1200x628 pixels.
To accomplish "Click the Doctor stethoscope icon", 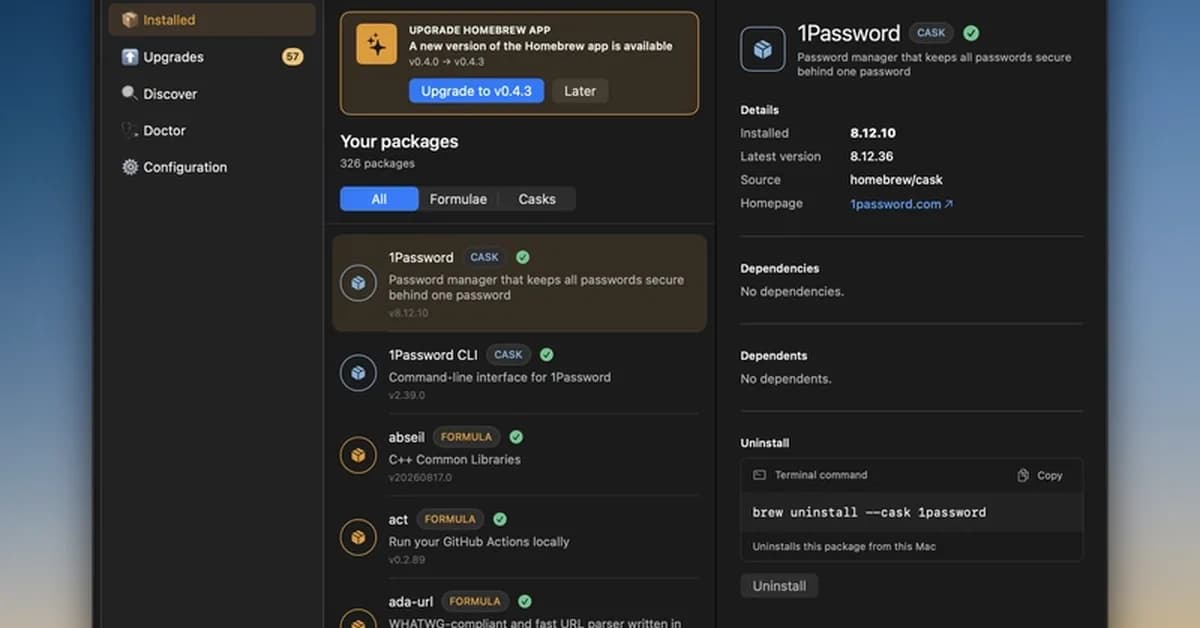I will (x=130, y=130).
